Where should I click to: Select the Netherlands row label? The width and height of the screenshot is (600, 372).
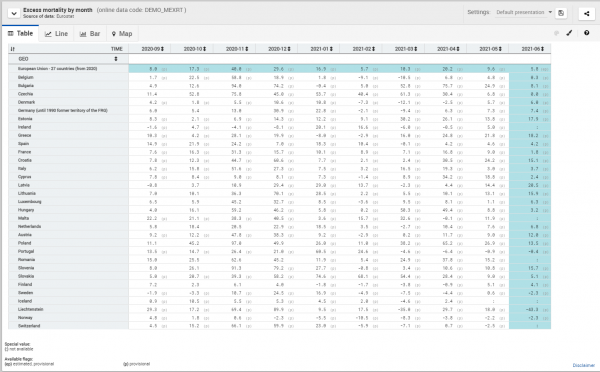click(x=29, y=227)
